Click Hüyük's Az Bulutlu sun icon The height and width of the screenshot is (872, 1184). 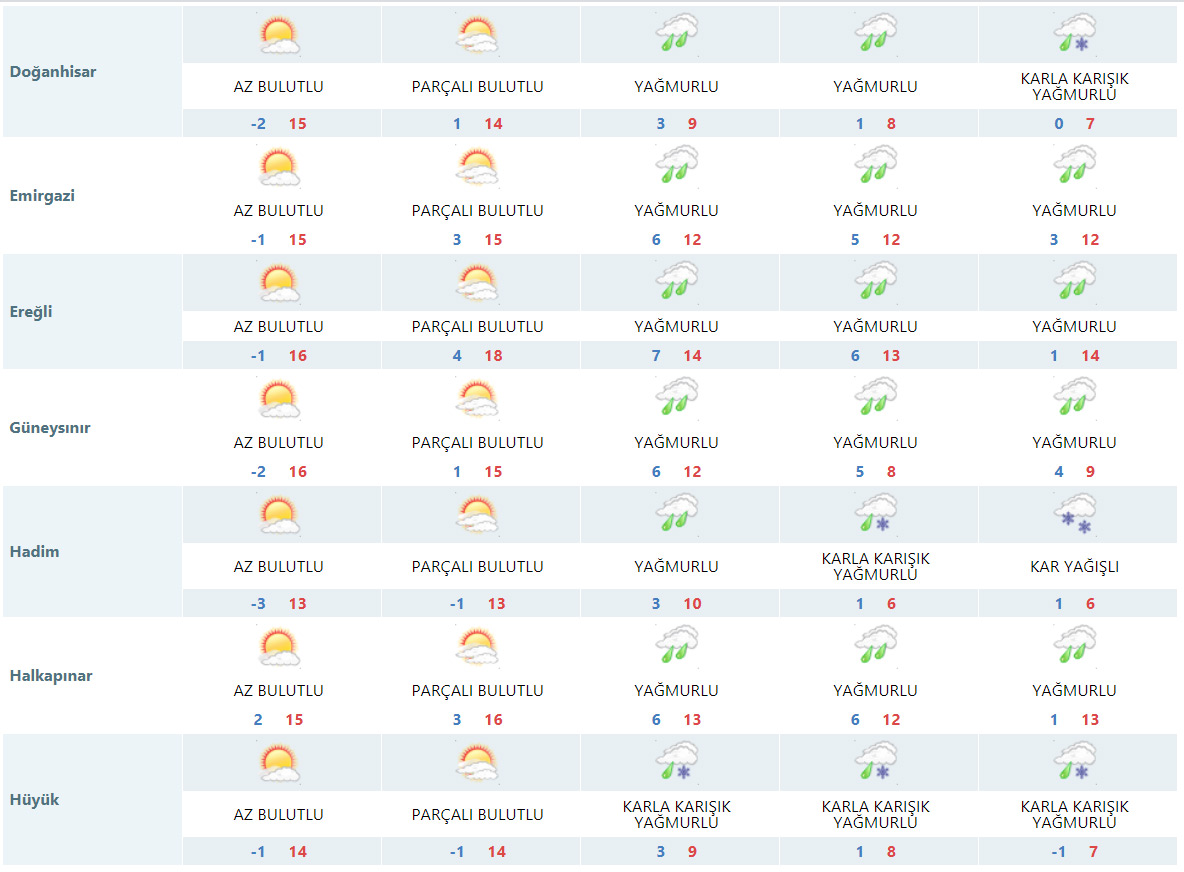pos(279,763)
